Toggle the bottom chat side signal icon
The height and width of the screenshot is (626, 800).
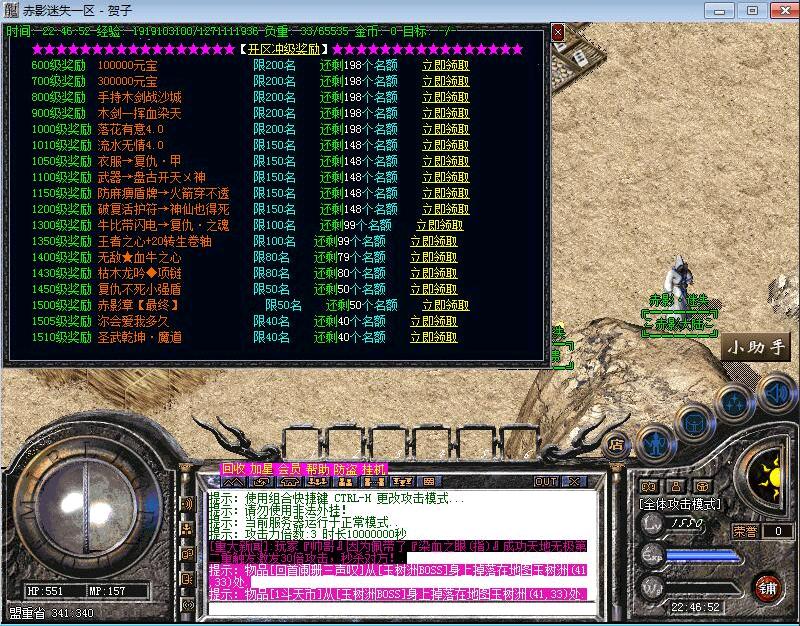tap(187, 605)
